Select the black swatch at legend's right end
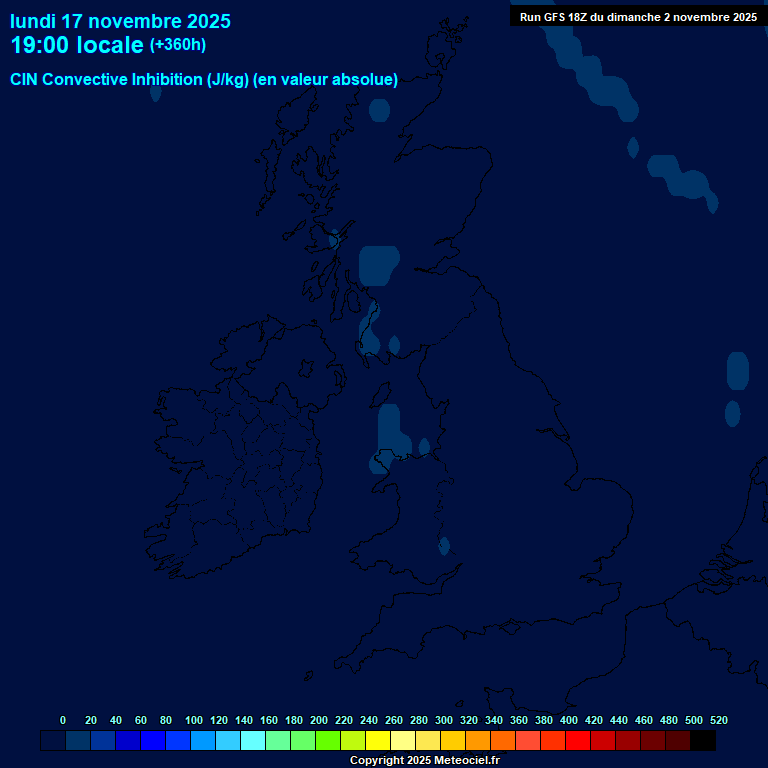Screen dimensions: 768x768 pos(703,741)
